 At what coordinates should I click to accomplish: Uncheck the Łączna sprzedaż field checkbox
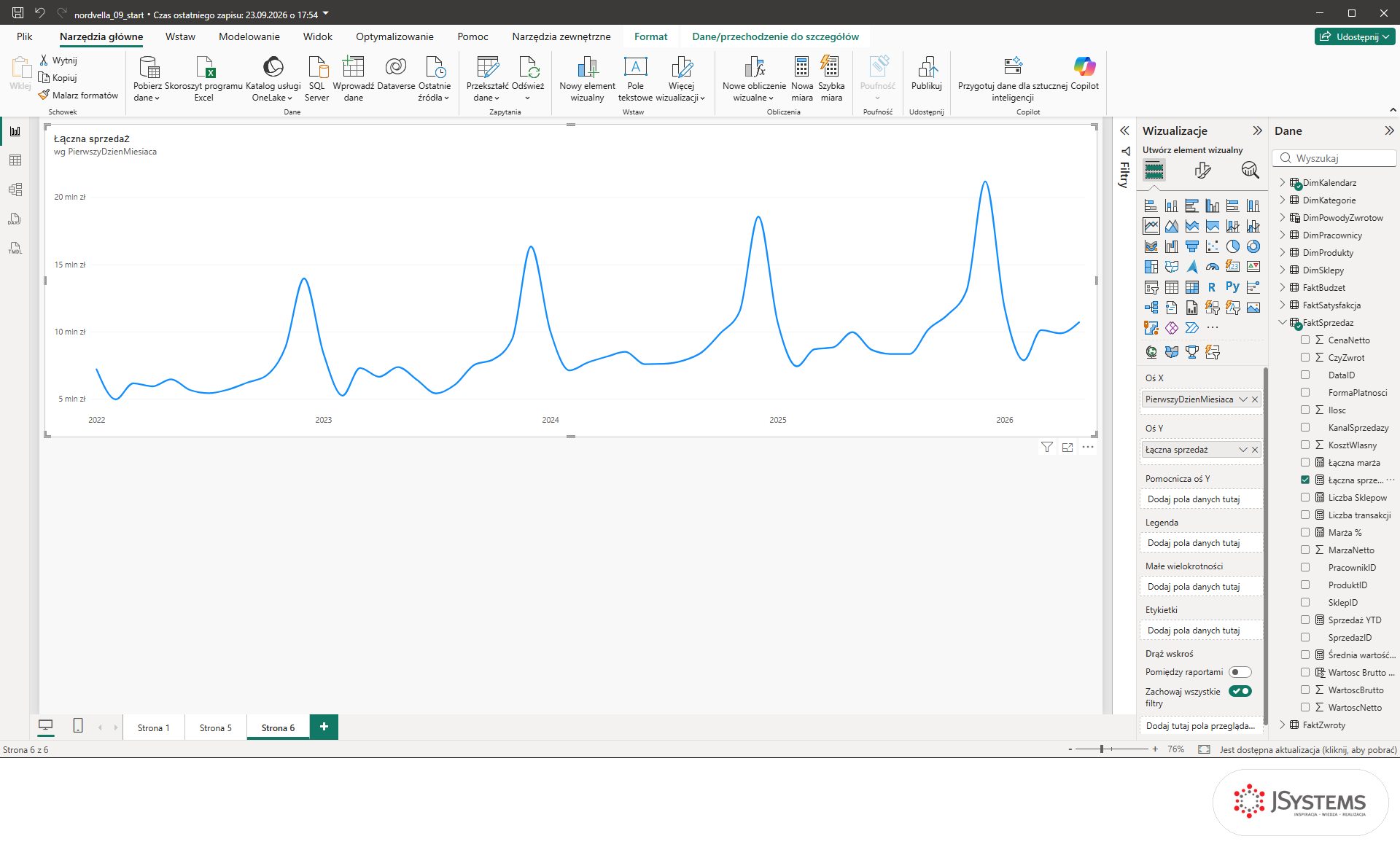tap(1305, 480)
